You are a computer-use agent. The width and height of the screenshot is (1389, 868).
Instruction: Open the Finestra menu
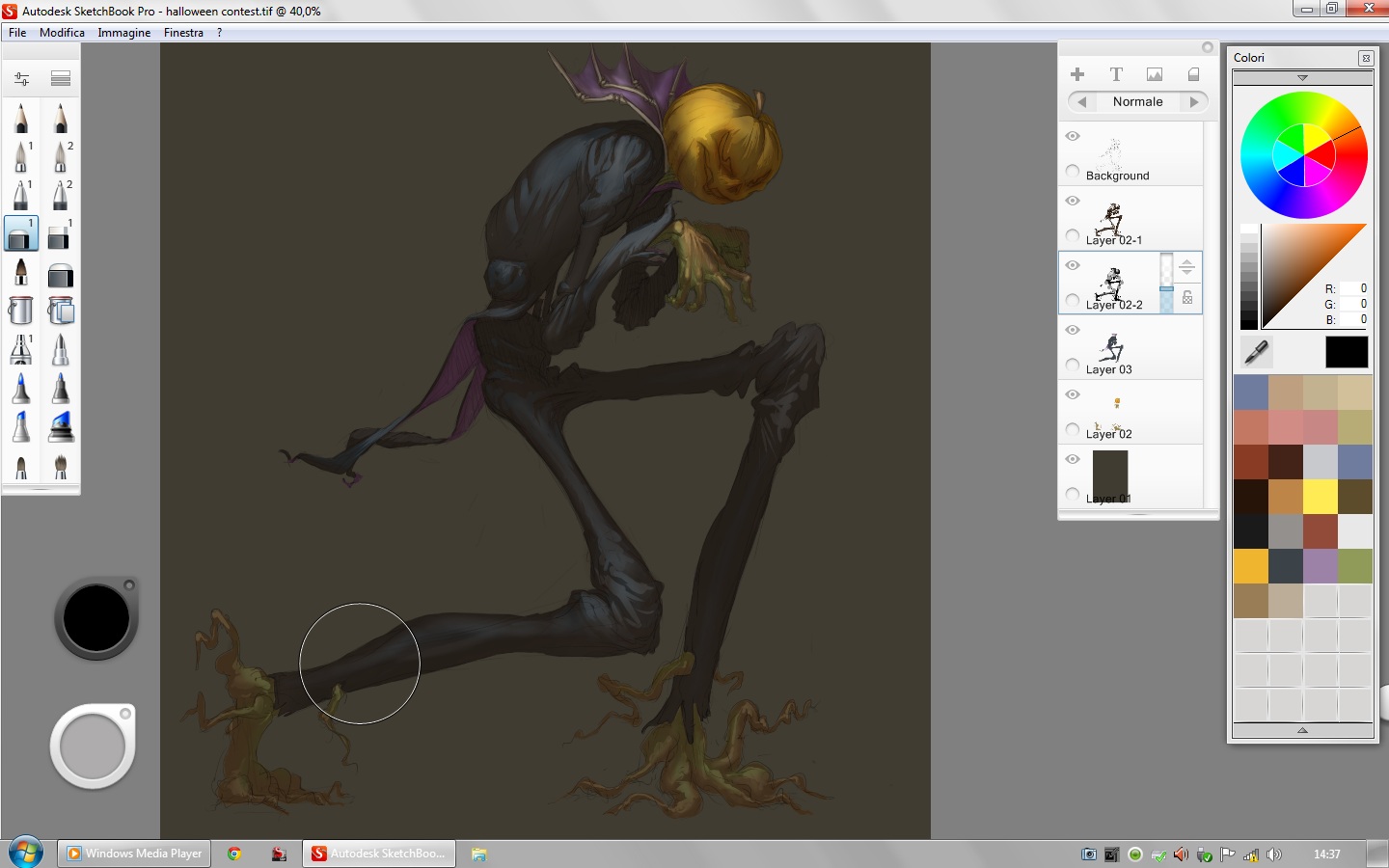[x=183, y=33]
